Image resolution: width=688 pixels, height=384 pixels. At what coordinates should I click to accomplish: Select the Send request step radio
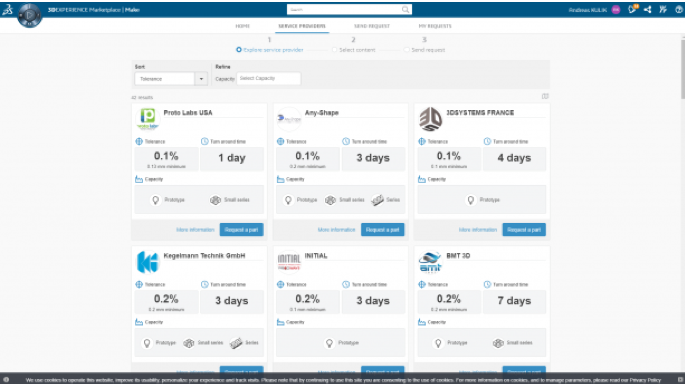coord(407,50)
